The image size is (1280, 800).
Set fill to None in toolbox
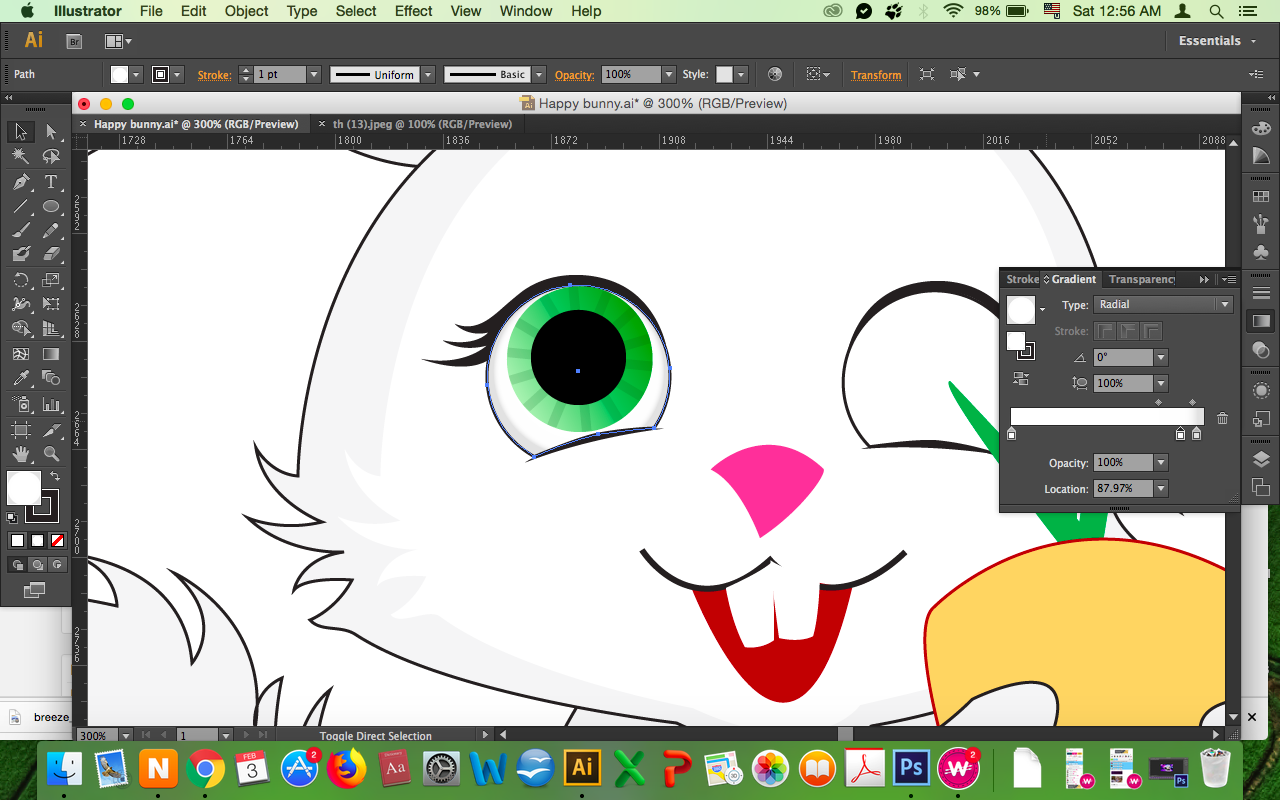pyautogui.click(x=57, y=541)
